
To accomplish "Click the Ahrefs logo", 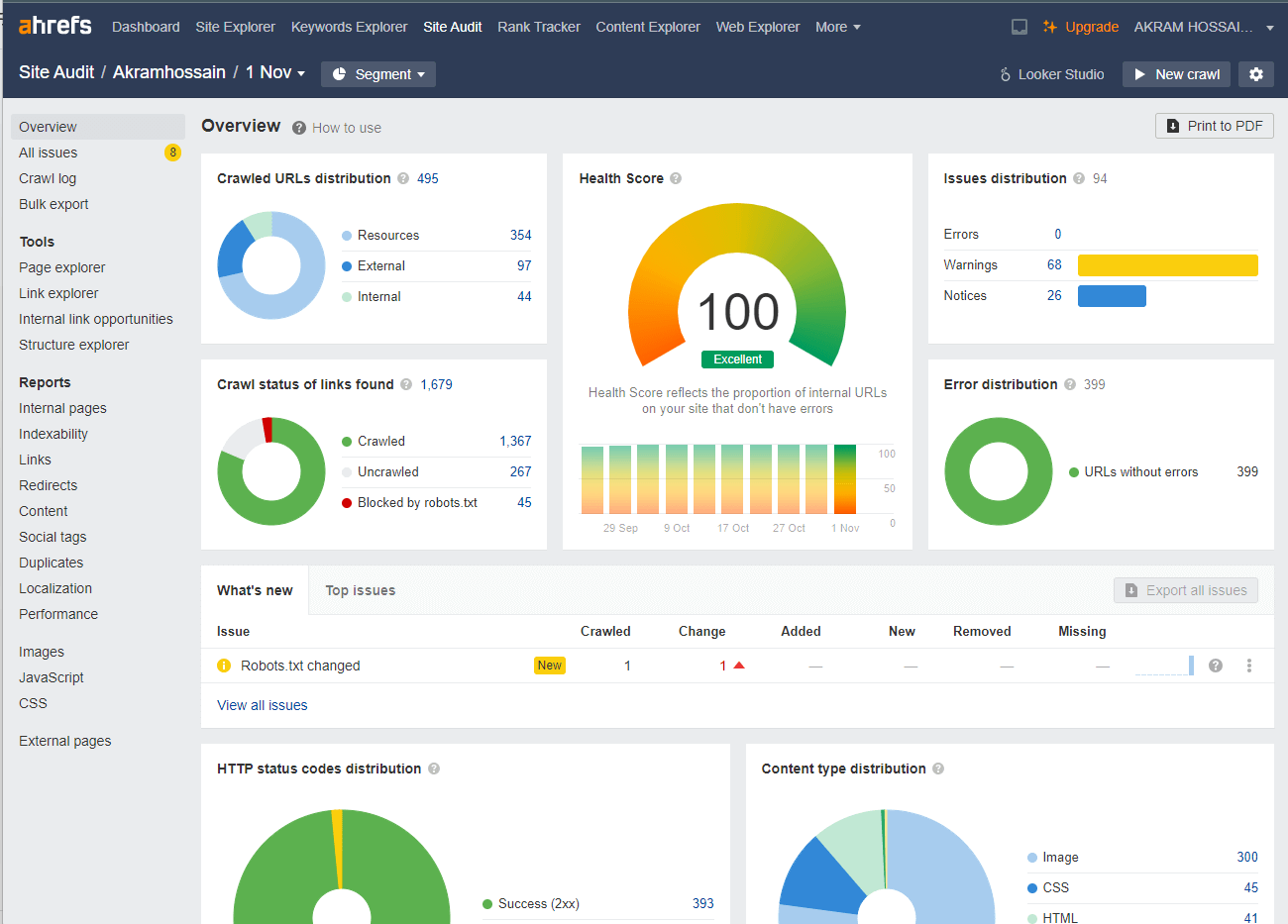I will pyautogui.click(x=55, y=25).
